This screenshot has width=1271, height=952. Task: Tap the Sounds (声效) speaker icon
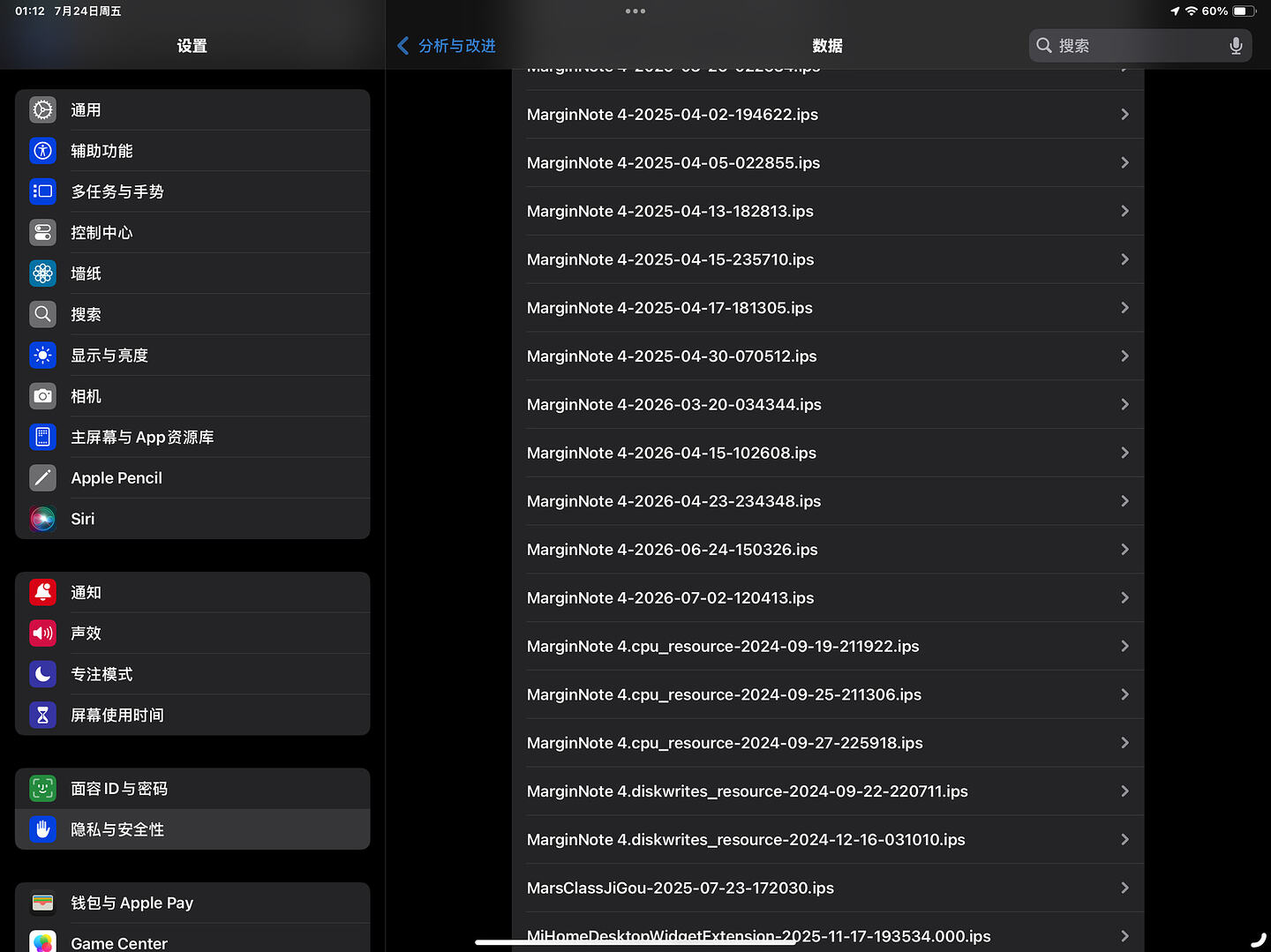[x=42, y=633]
